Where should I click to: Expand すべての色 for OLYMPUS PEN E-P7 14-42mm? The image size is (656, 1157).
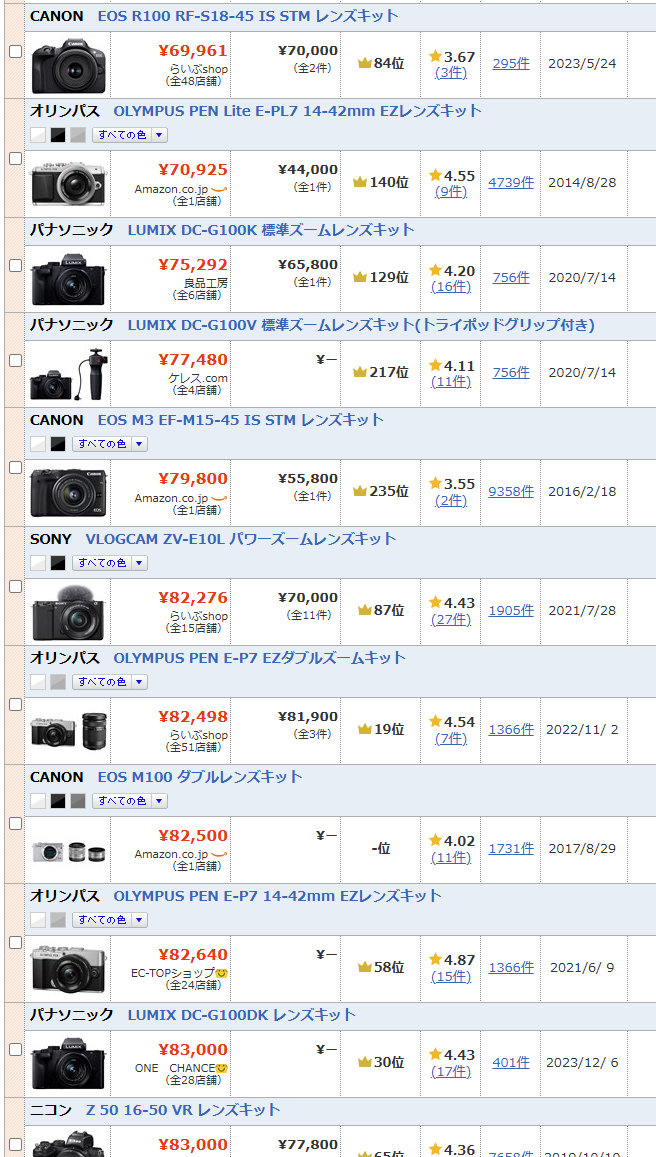(110, 920)
